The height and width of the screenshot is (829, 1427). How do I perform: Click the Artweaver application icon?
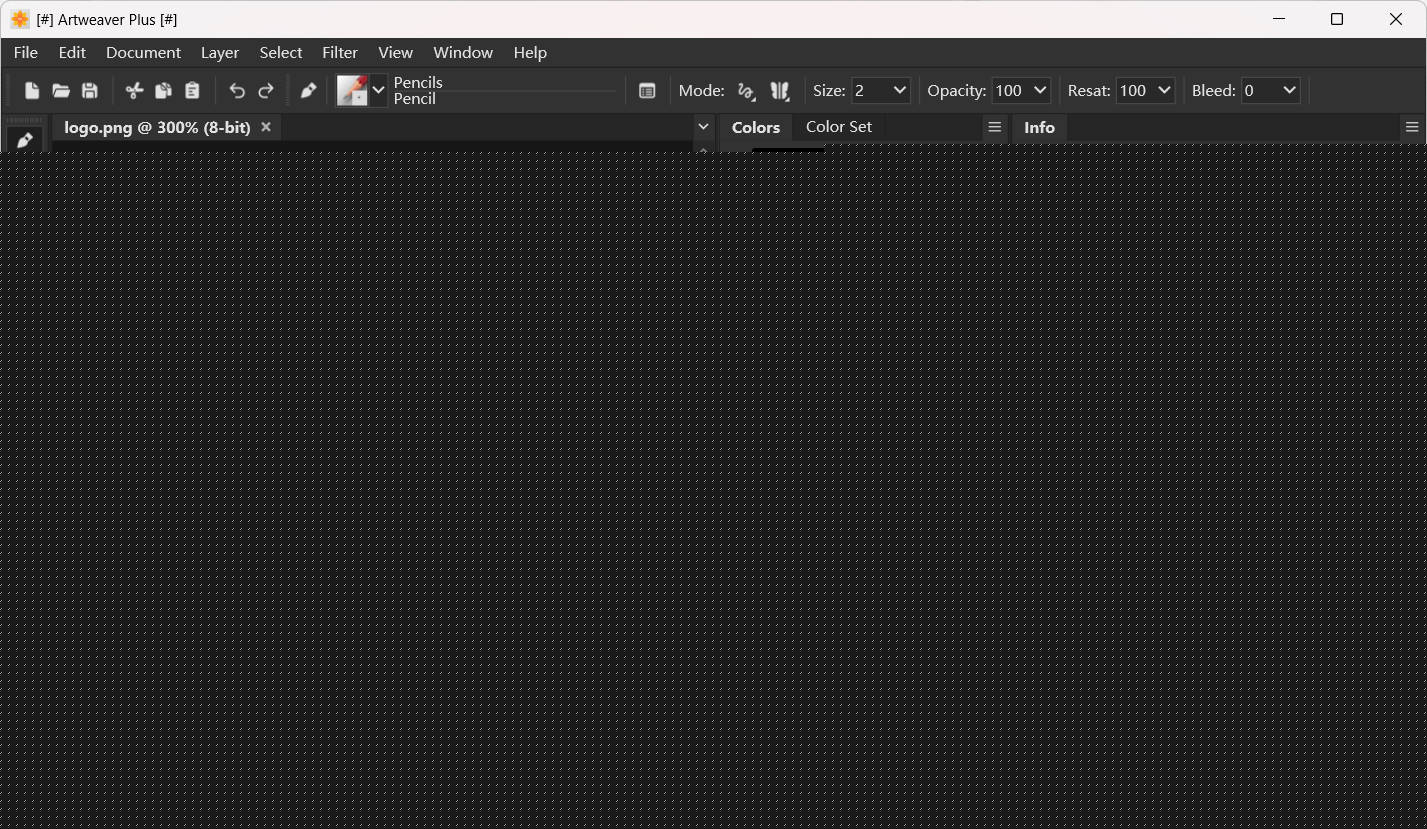20,19
